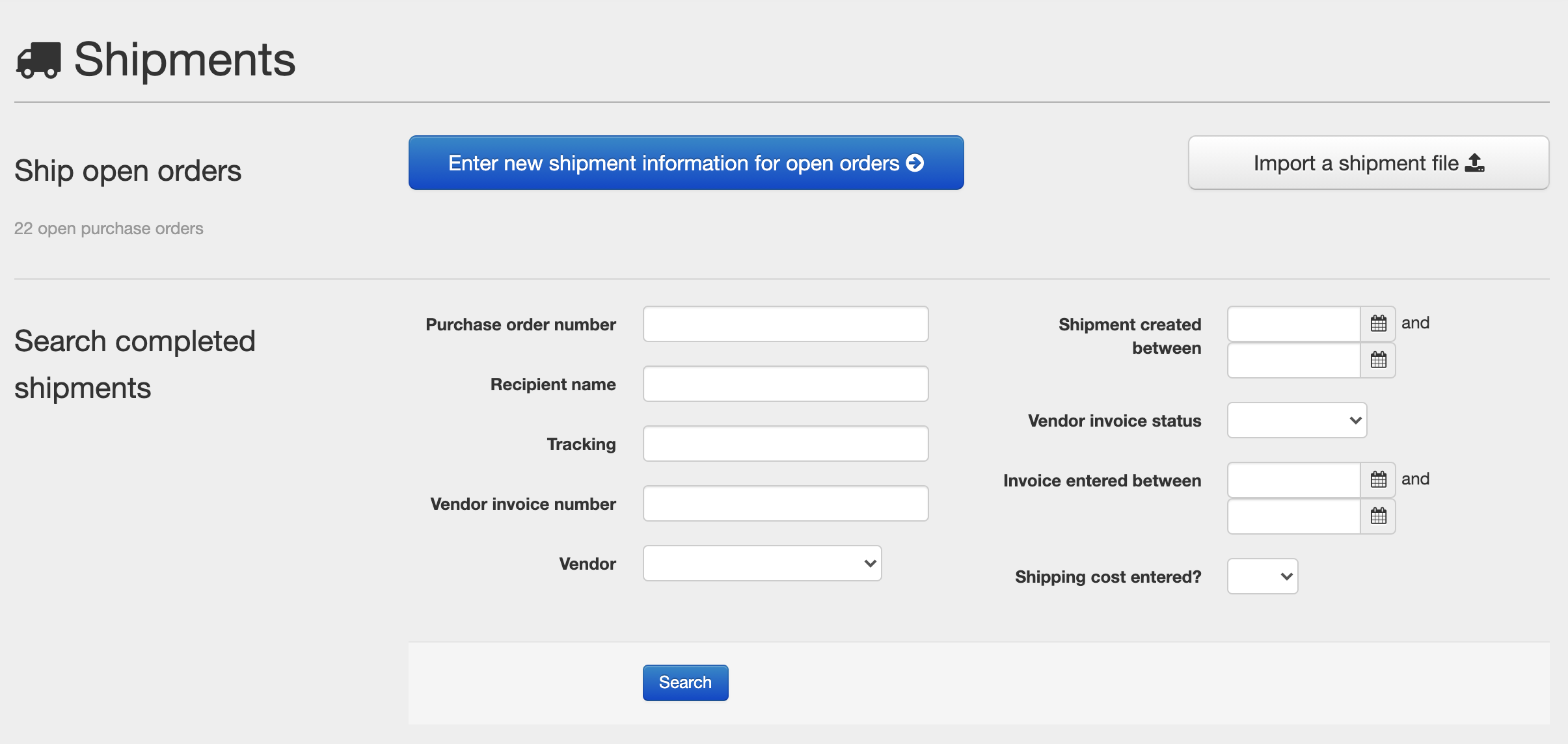1568x744 pixels.
Task: Open the Vendor invoice status dropdown
Action: pyautogui.click(x=1296, y=420)
